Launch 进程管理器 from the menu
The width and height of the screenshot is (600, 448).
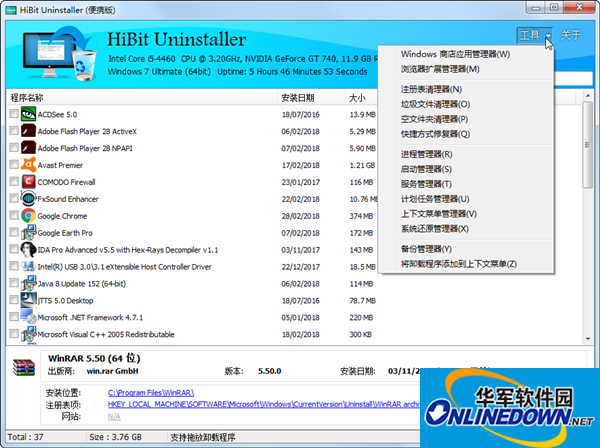click(466, 154)
